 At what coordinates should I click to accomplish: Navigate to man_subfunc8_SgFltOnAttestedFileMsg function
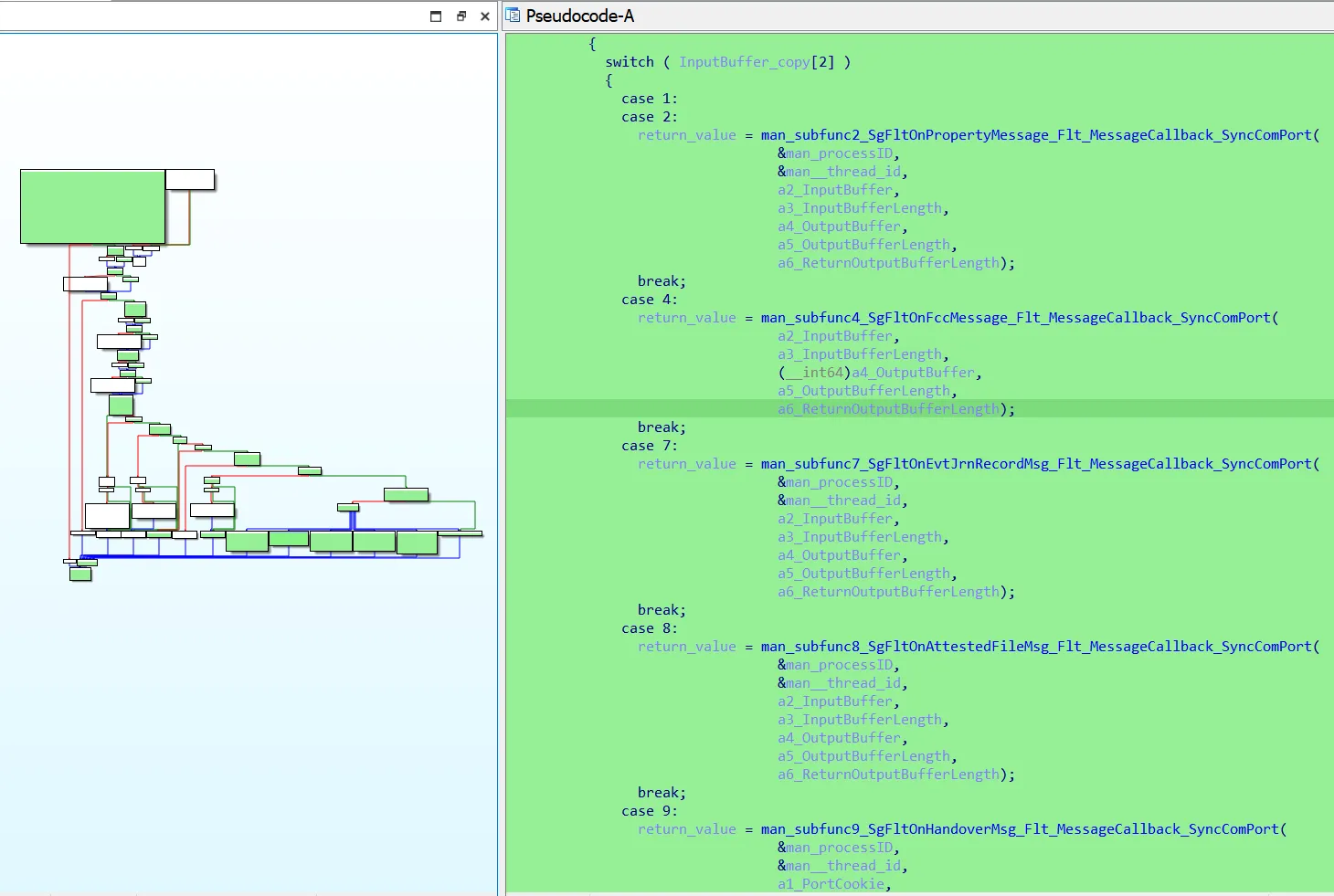1037,647
